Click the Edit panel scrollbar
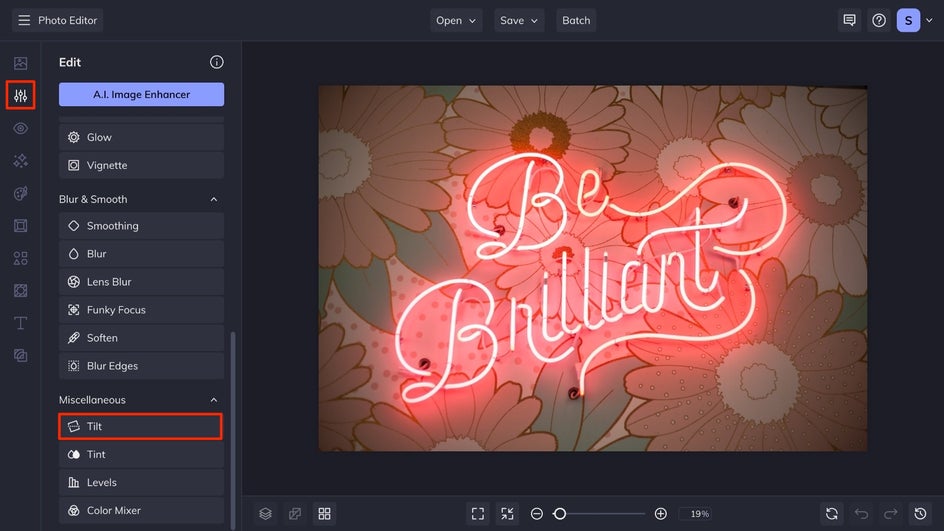Screen dimensions: 944x531 point(233,430)
